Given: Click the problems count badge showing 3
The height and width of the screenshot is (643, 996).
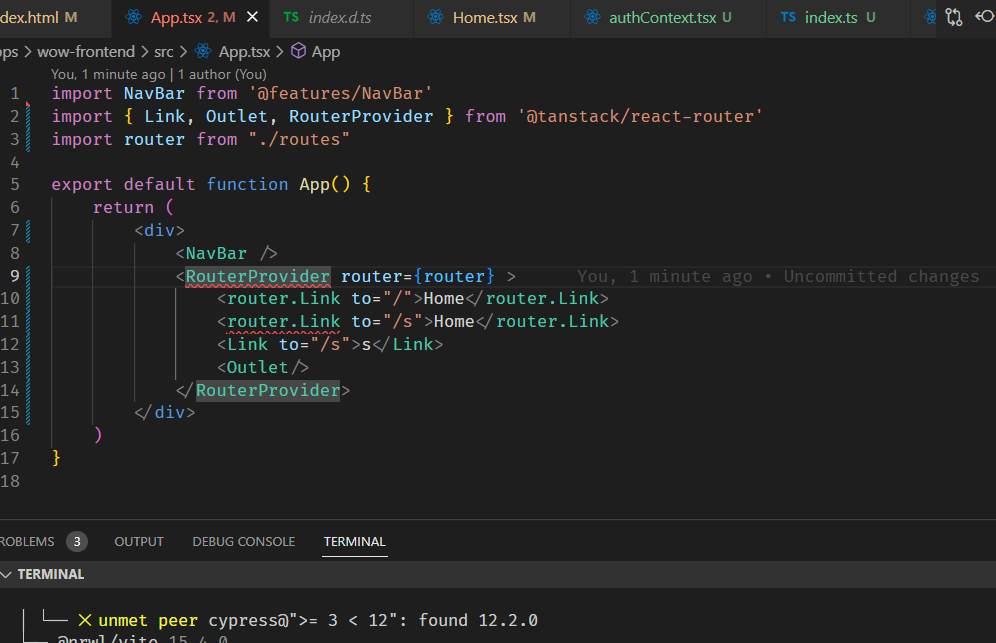Looking at the screenshot, I should [x=77, y=541].
